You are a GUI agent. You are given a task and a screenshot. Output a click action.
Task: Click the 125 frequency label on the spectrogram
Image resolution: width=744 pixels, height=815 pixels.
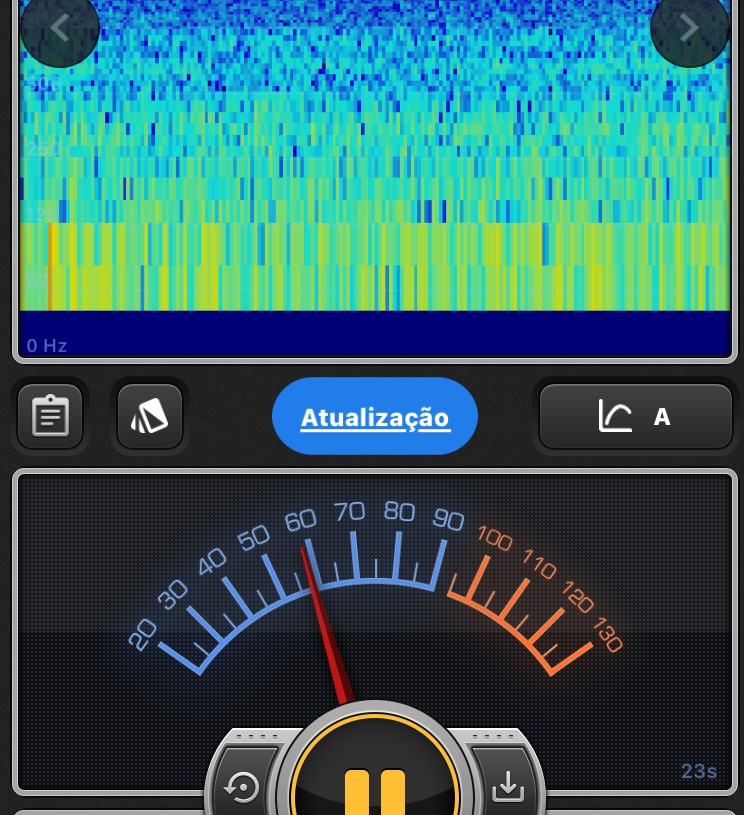[x=43, y=215]
